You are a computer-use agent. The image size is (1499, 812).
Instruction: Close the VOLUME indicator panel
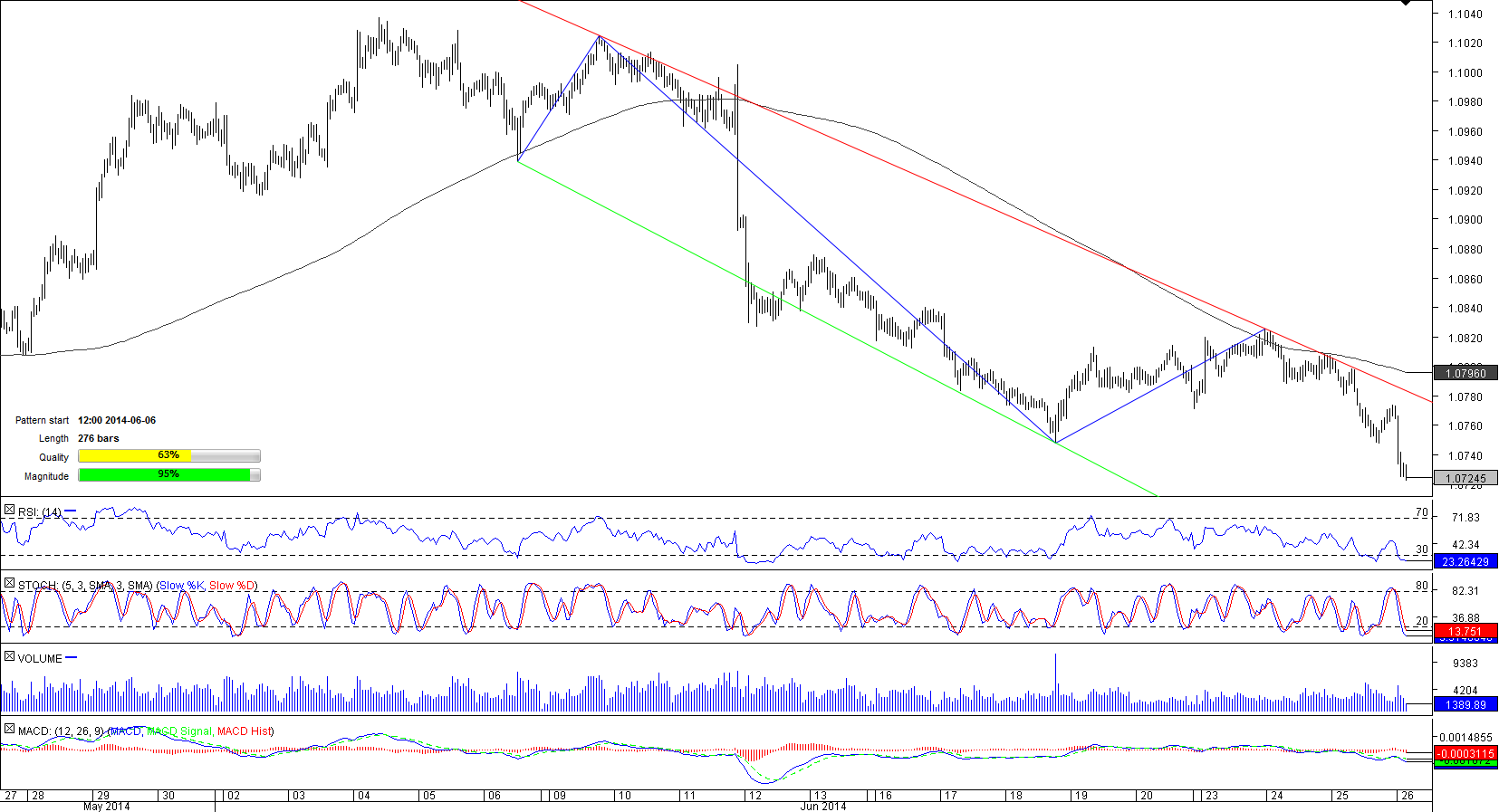[x=9, y=657]
